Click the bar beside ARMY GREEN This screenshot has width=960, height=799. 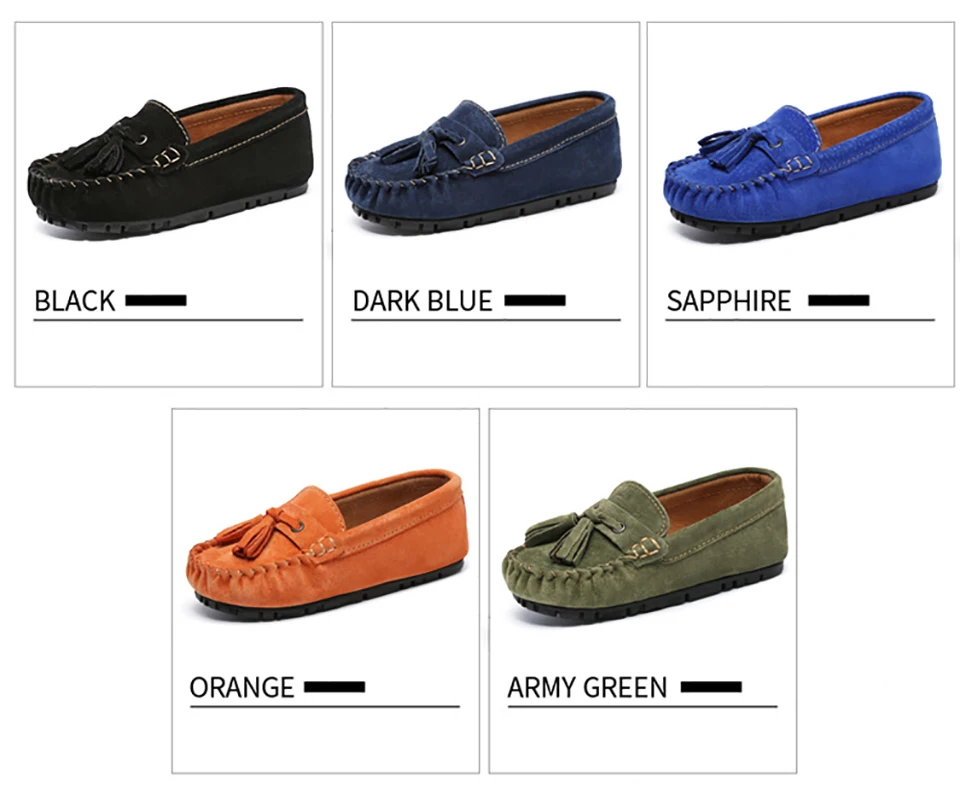[711, 687]
